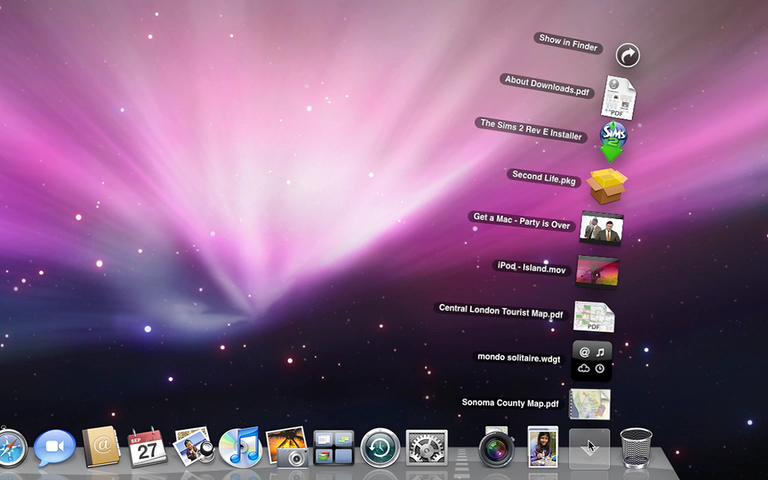This screenshot has height=480, width=768.
Task: Open About Downloads.pdf document icon
Action: pos(619,98)
